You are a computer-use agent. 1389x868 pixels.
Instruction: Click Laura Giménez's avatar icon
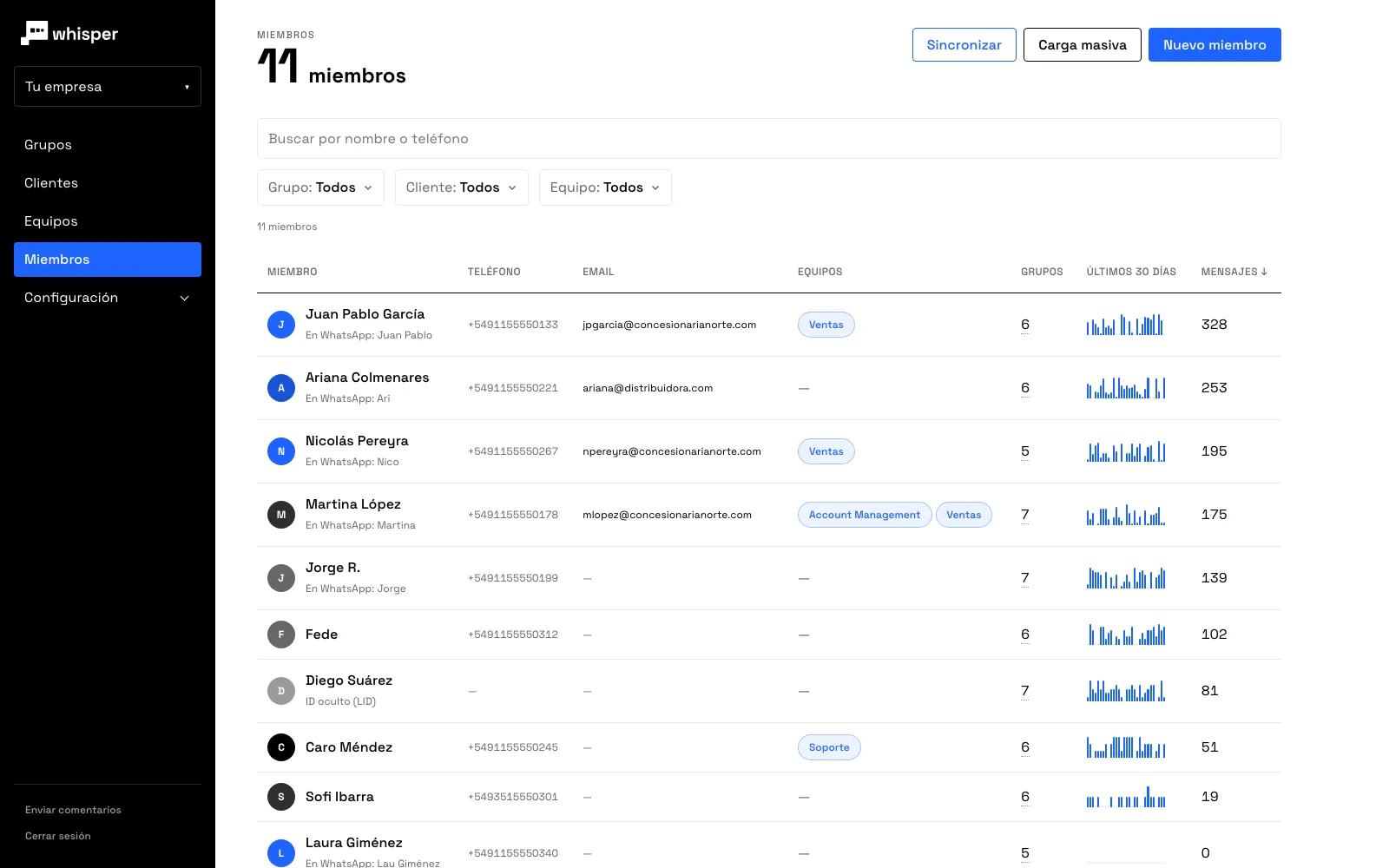point(281,853)
